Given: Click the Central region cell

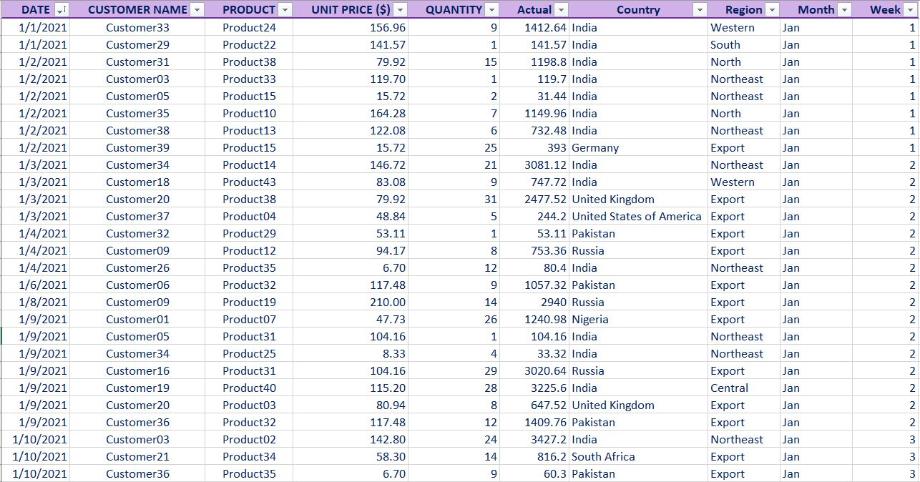Looking at the screenshot, I should [x=729, y=388].
